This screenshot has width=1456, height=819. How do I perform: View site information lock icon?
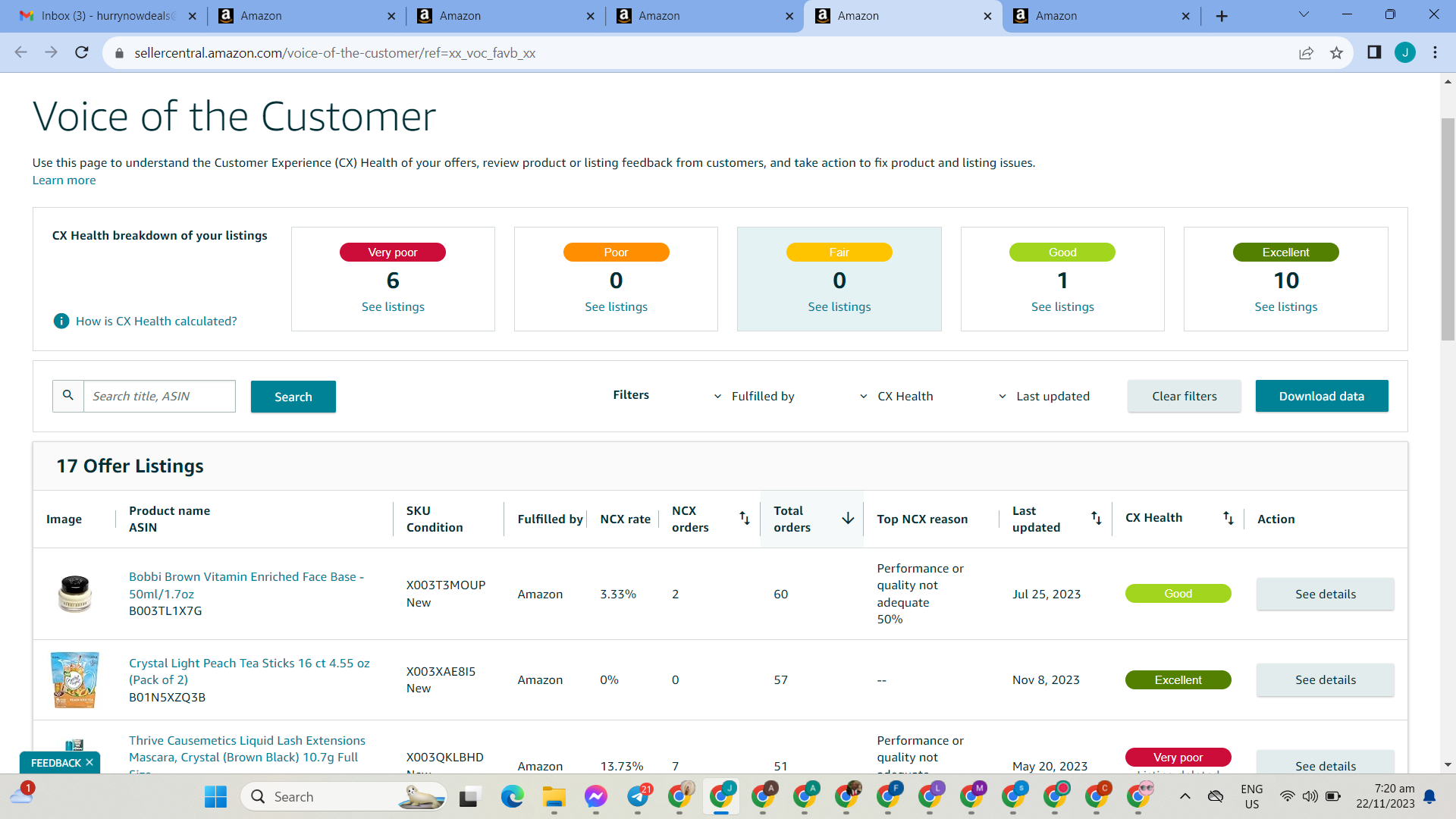click(x=118, y=53)
